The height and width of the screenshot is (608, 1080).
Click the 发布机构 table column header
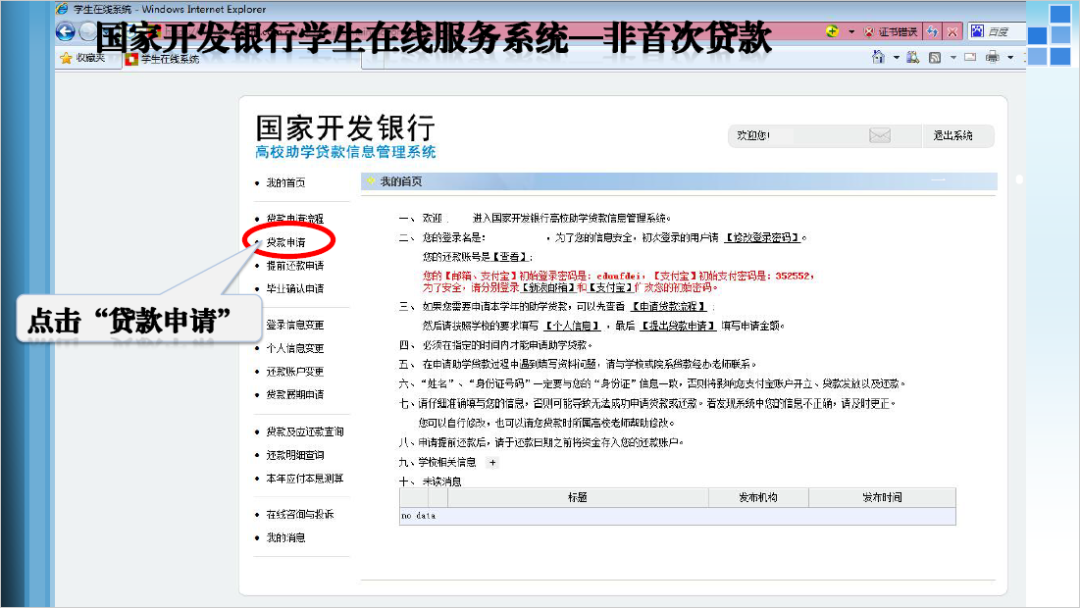758,497
